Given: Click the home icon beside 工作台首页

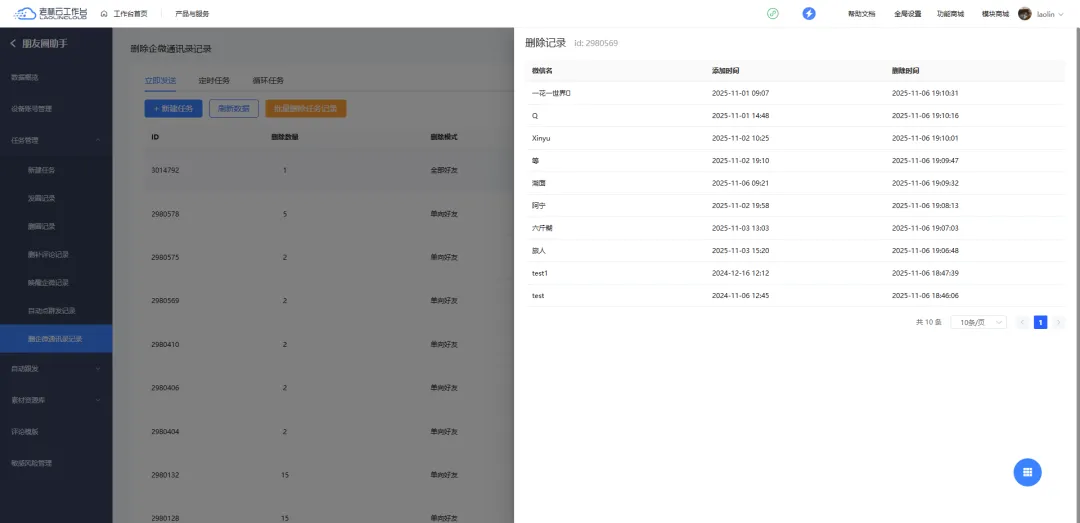Looking at the screenshot, I should pyautogui.click(x=104, y=14).
